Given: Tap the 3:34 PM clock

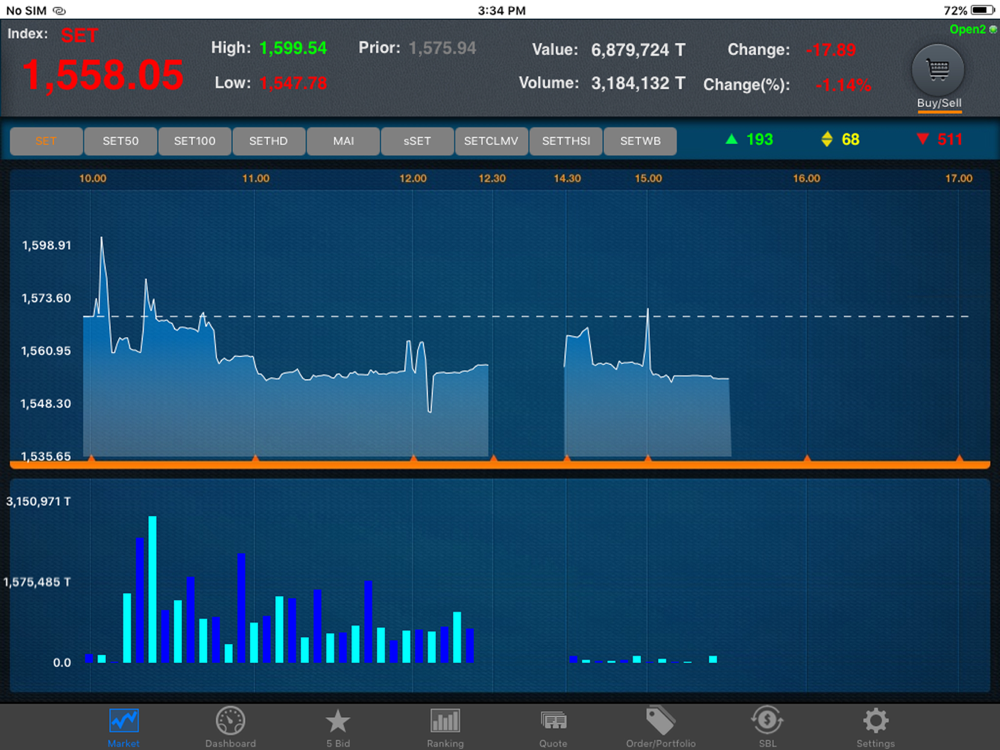Looking at the screenshot, I should pyautogui.click(x=501, y=10).
